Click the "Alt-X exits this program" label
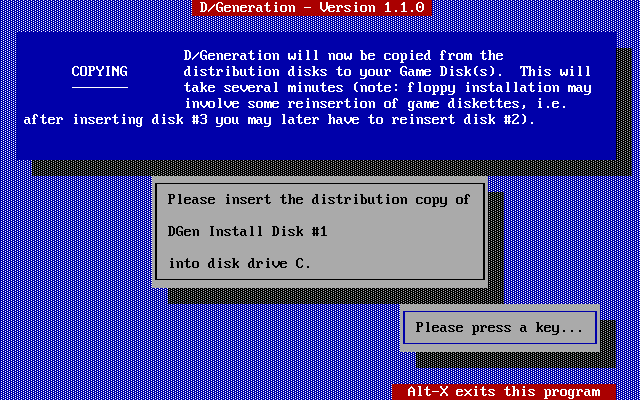Screen dimensions: 640x400 pos(503,392)
